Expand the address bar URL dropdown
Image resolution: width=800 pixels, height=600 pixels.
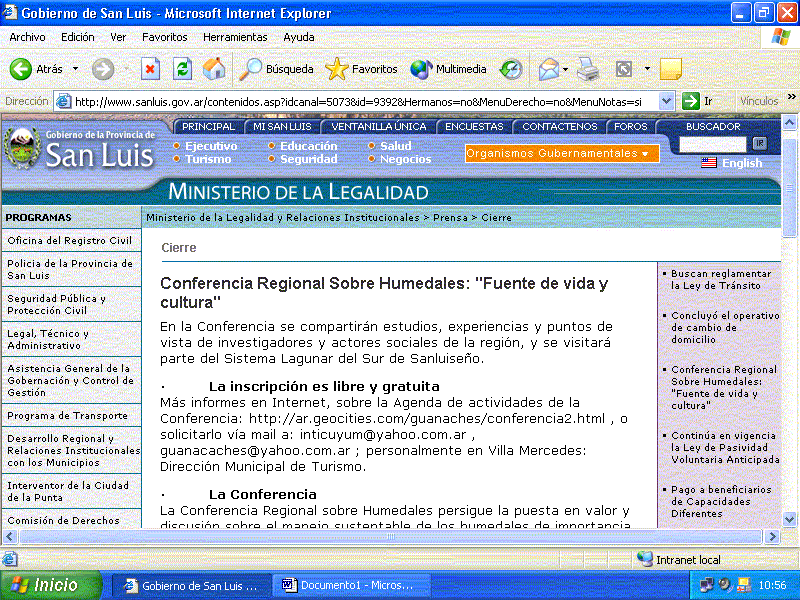coord(666,101)
